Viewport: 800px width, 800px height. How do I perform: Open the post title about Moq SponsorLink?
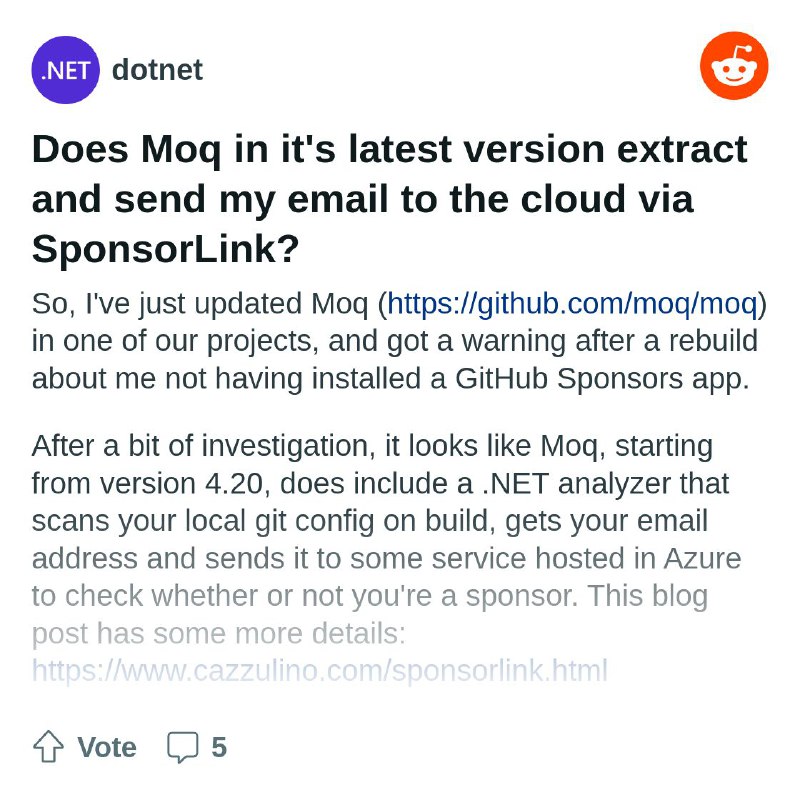[x=390, y=199]
